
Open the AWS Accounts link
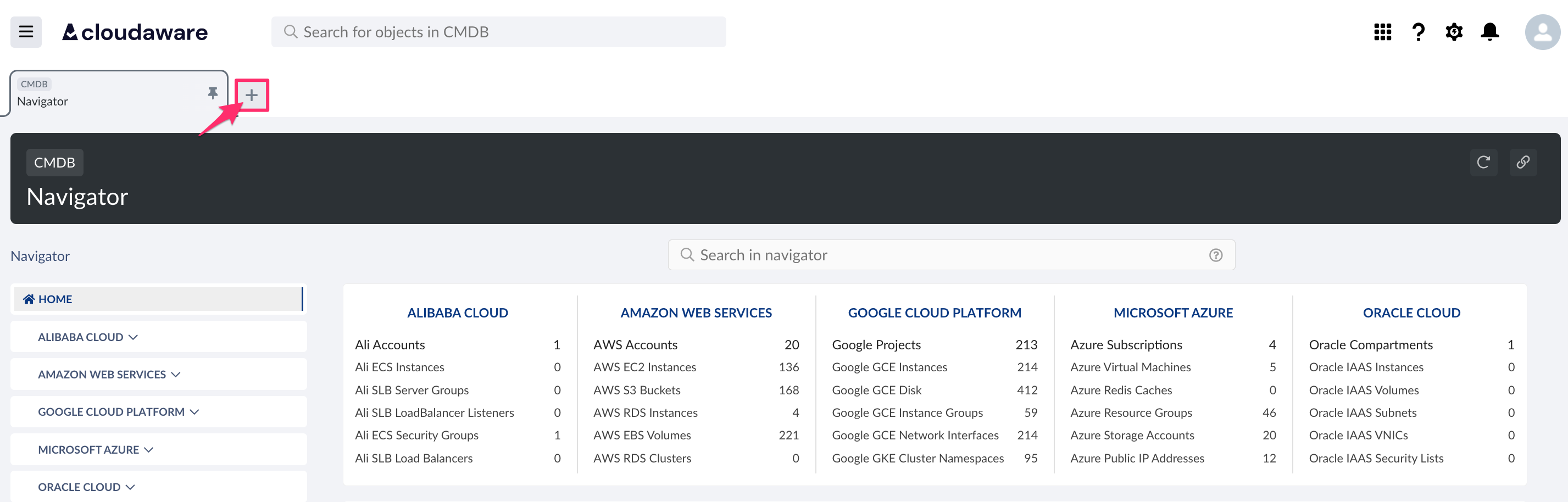coord(635,344)
